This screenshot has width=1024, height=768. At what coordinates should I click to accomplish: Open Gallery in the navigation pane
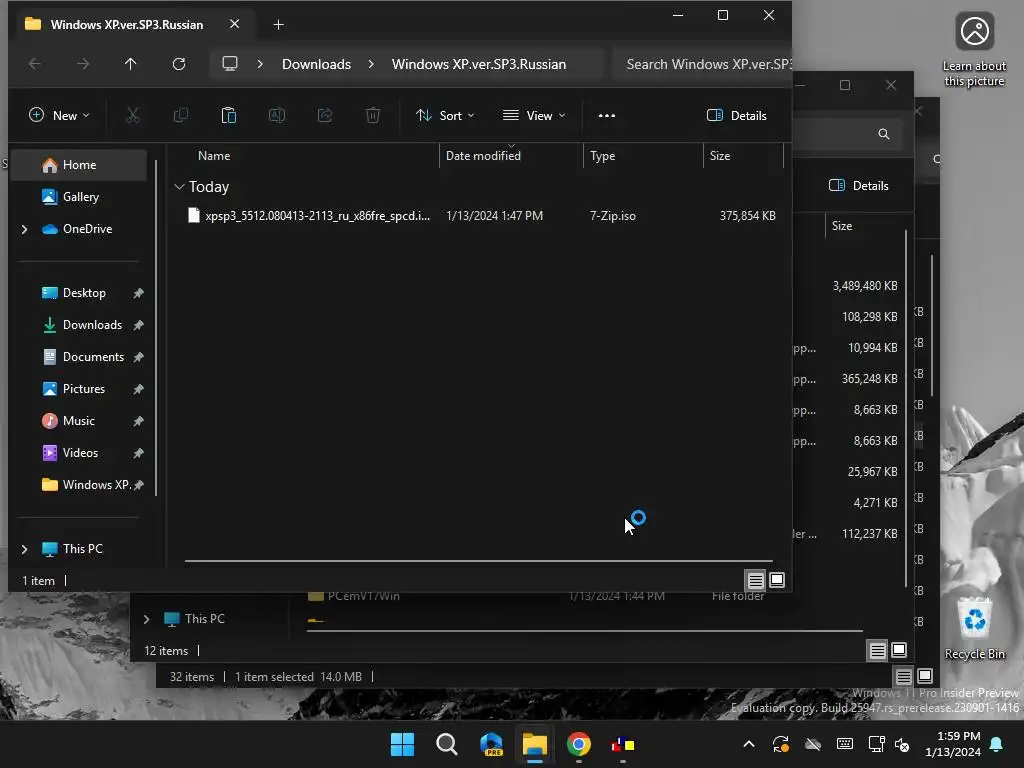coord(80,197)
